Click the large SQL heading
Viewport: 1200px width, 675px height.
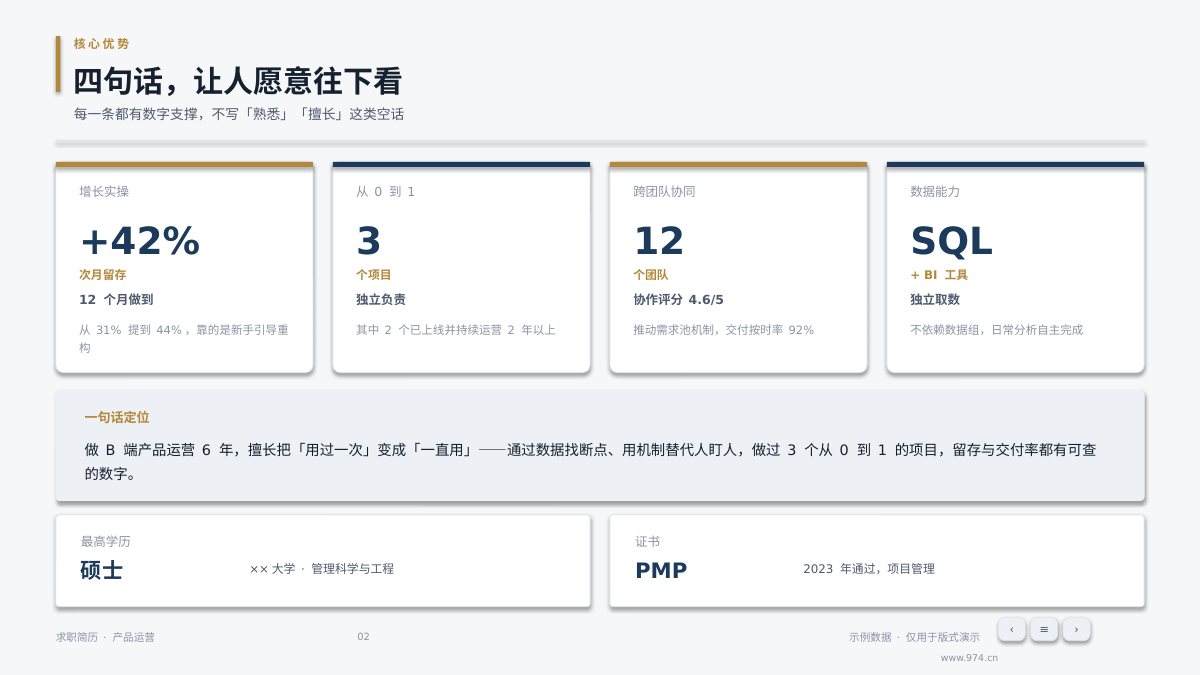coord(951,241)
